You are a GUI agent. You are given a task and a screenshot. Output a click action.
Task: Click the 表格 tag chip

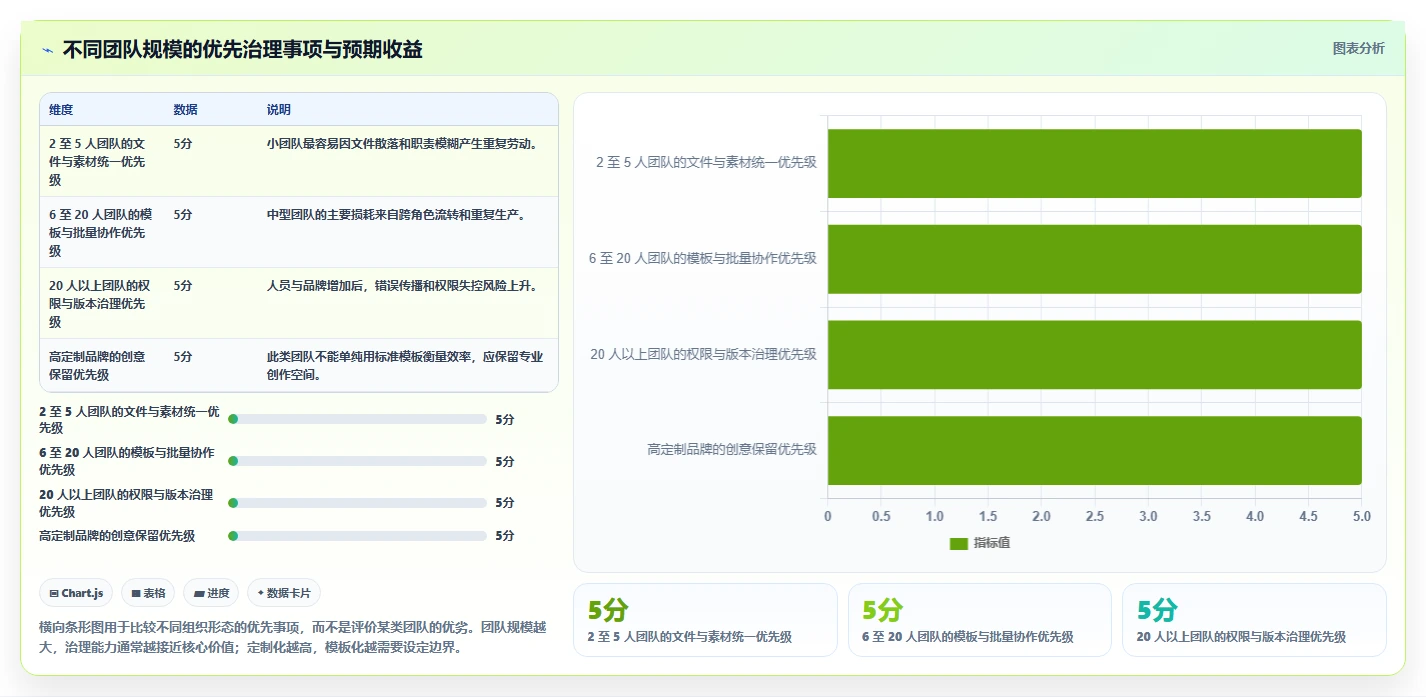click(x=148, y=593)
